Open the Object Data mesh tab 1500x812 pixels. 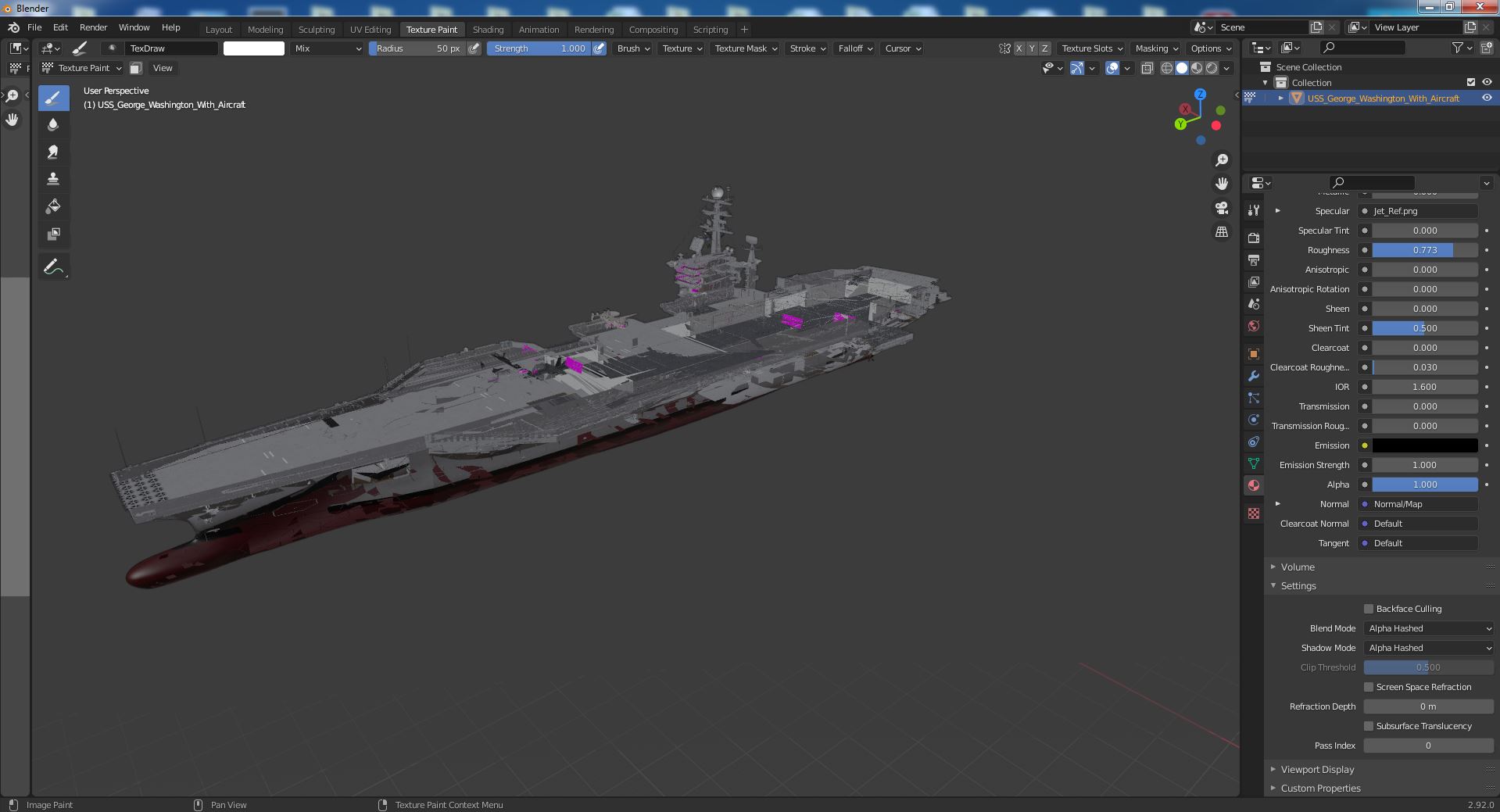click(x=1254, y=463)
